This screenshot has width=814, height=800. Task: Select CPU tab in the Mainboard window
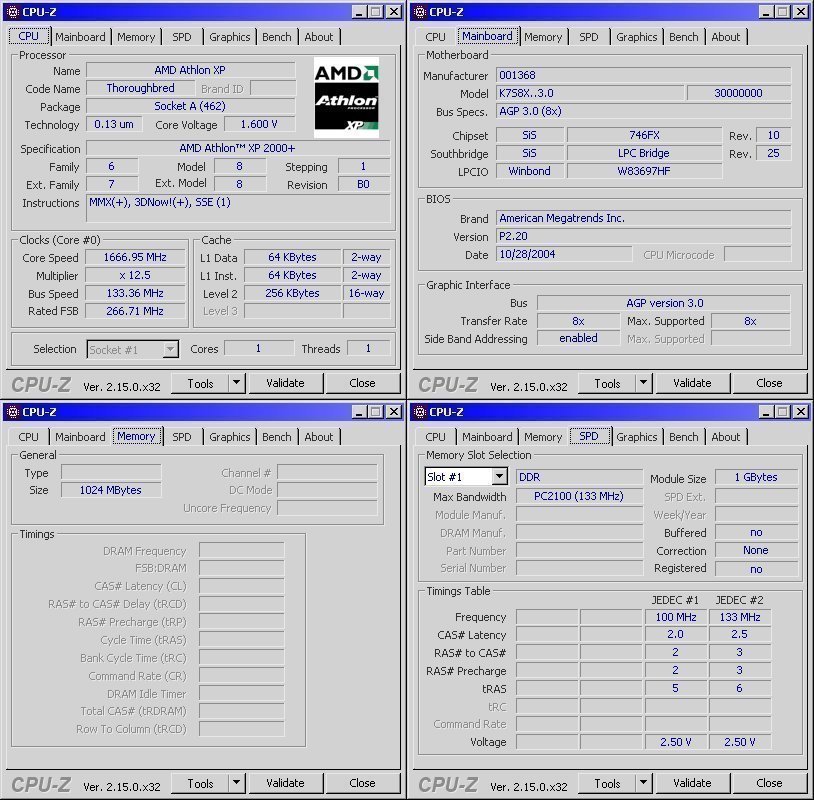point(435,37)
